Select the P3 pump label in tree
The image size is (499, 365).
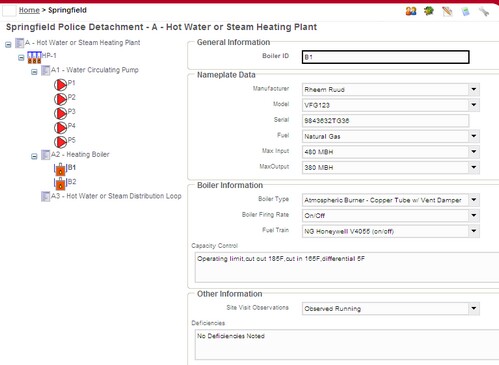71,112
